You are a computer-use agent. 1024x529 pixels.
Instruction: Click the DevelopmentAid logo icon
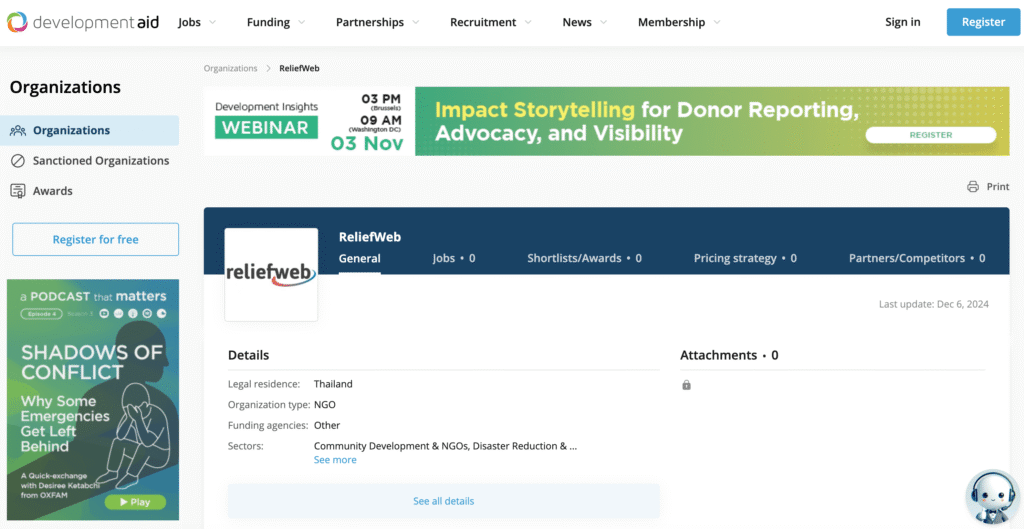17,22
